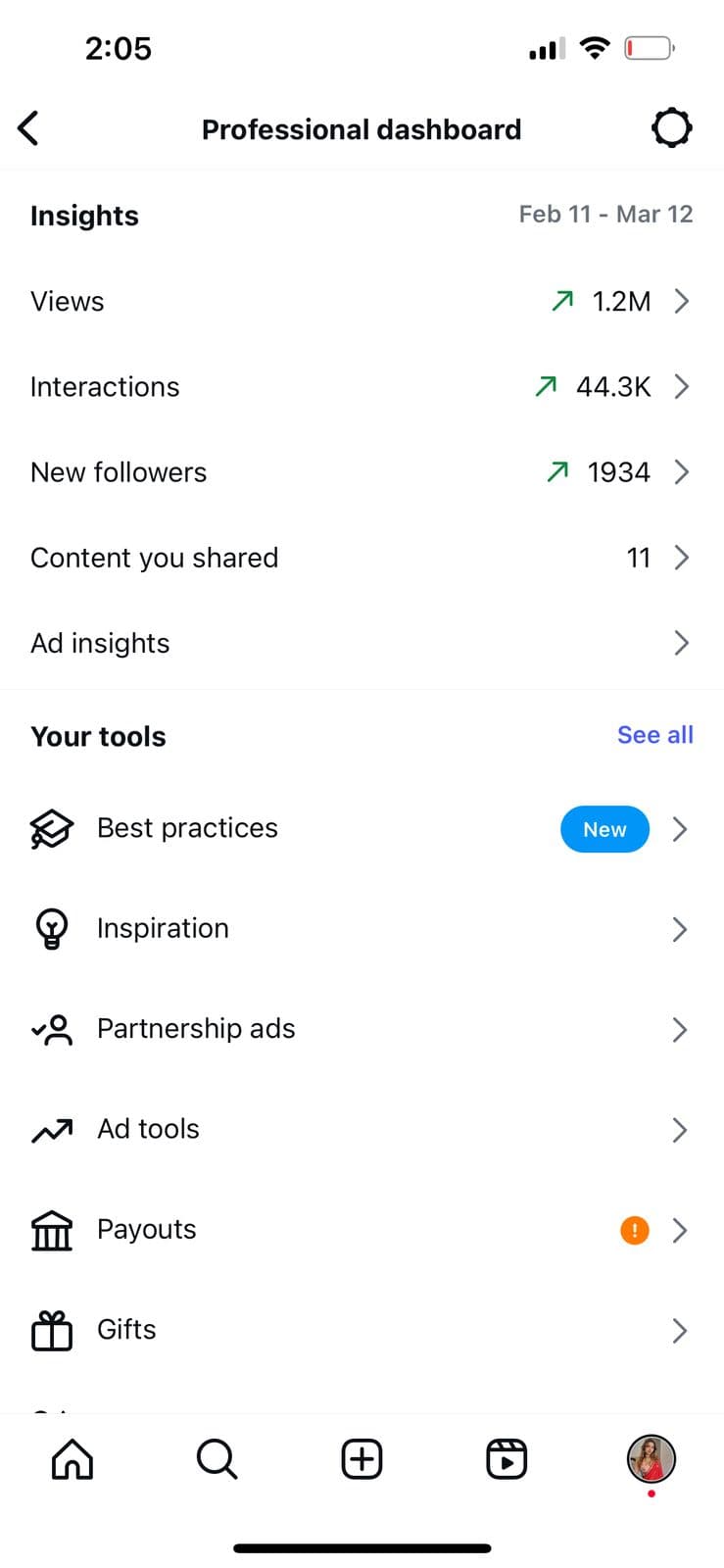The width and height of the screenshot is (724, 1568).
Task: Go to Home feed tab
Action: click(72, 1458)
